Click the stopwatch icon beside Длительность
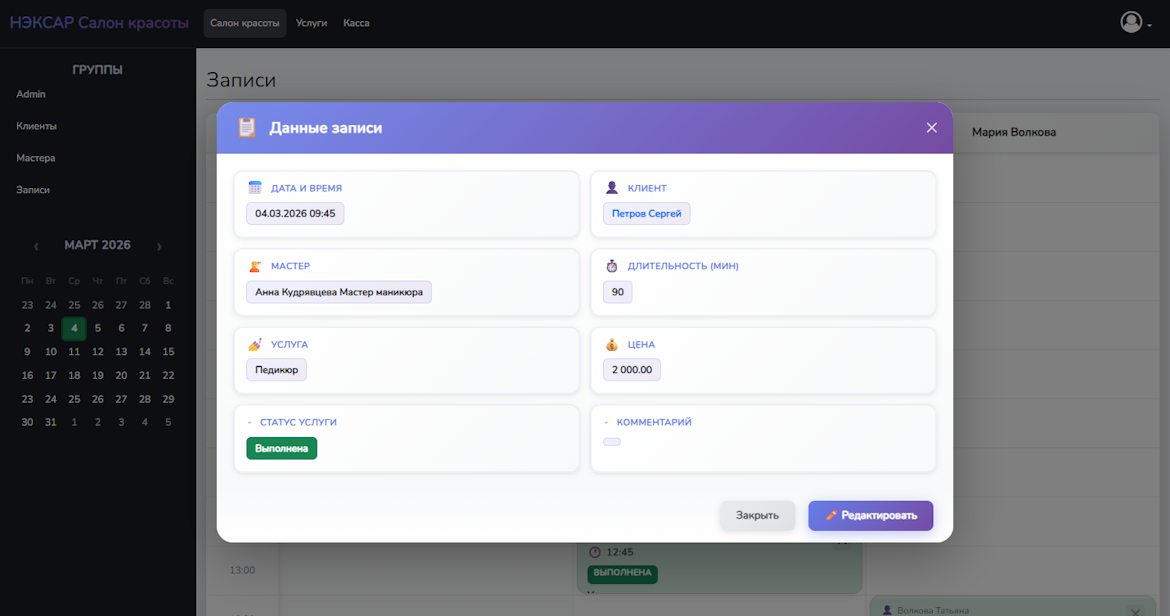The width and height of the screenshot is (1170, 616). [x=612, y=266]
